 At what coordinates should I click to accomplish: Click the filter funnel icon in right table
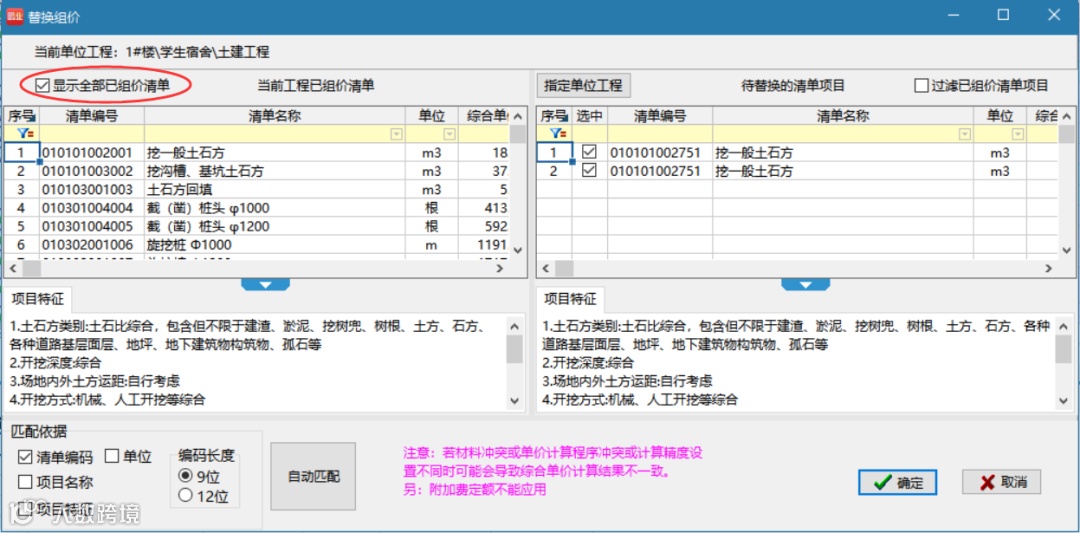coord(556,134)
